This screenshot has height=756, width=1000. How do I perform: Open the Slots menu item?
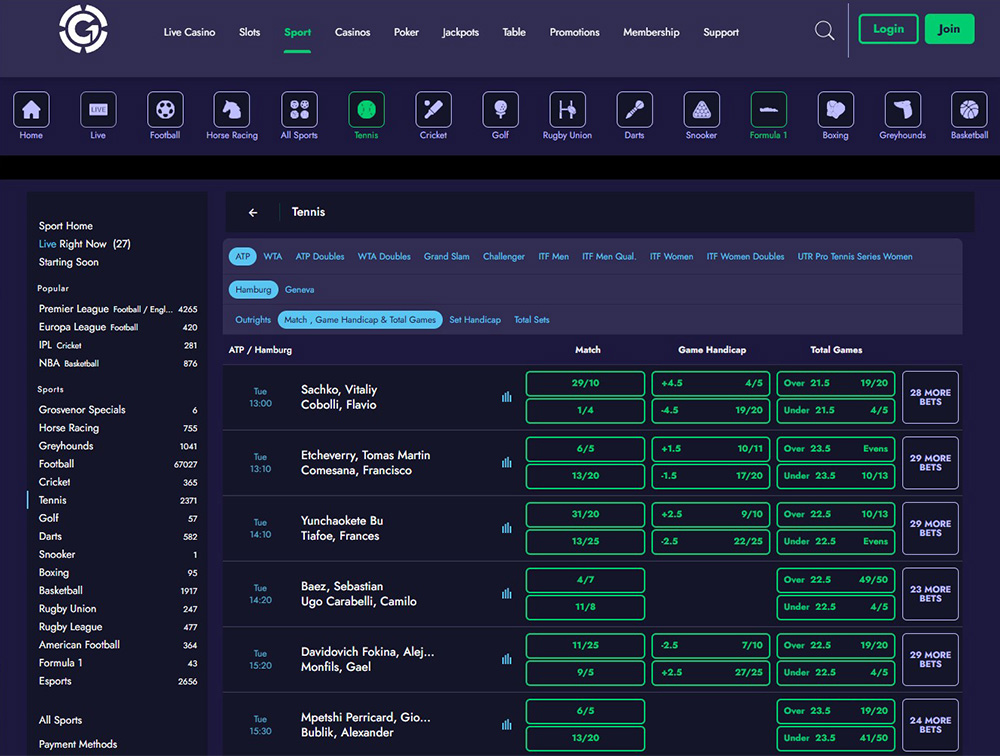249,32
